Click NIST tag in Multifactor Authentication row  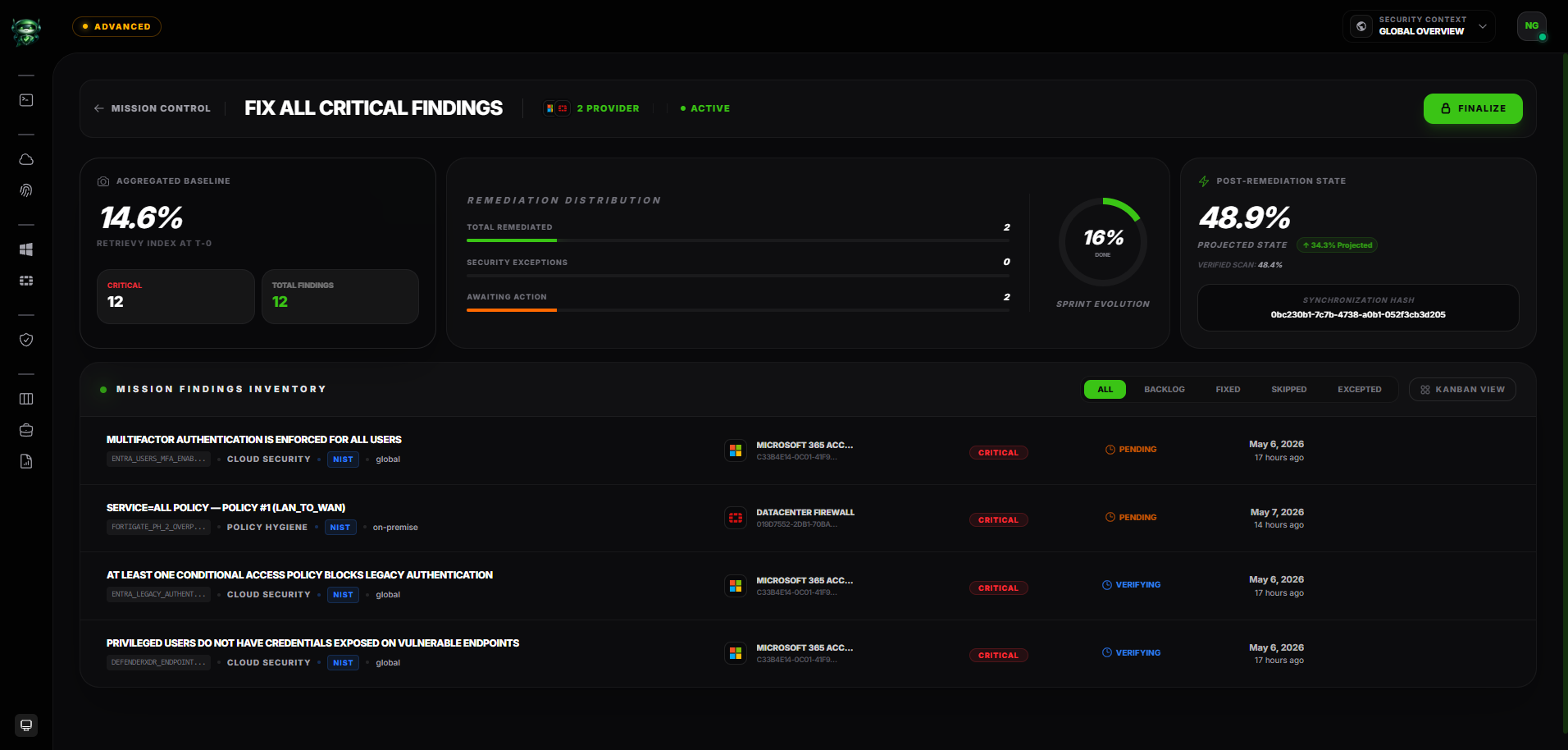point(343,460)
